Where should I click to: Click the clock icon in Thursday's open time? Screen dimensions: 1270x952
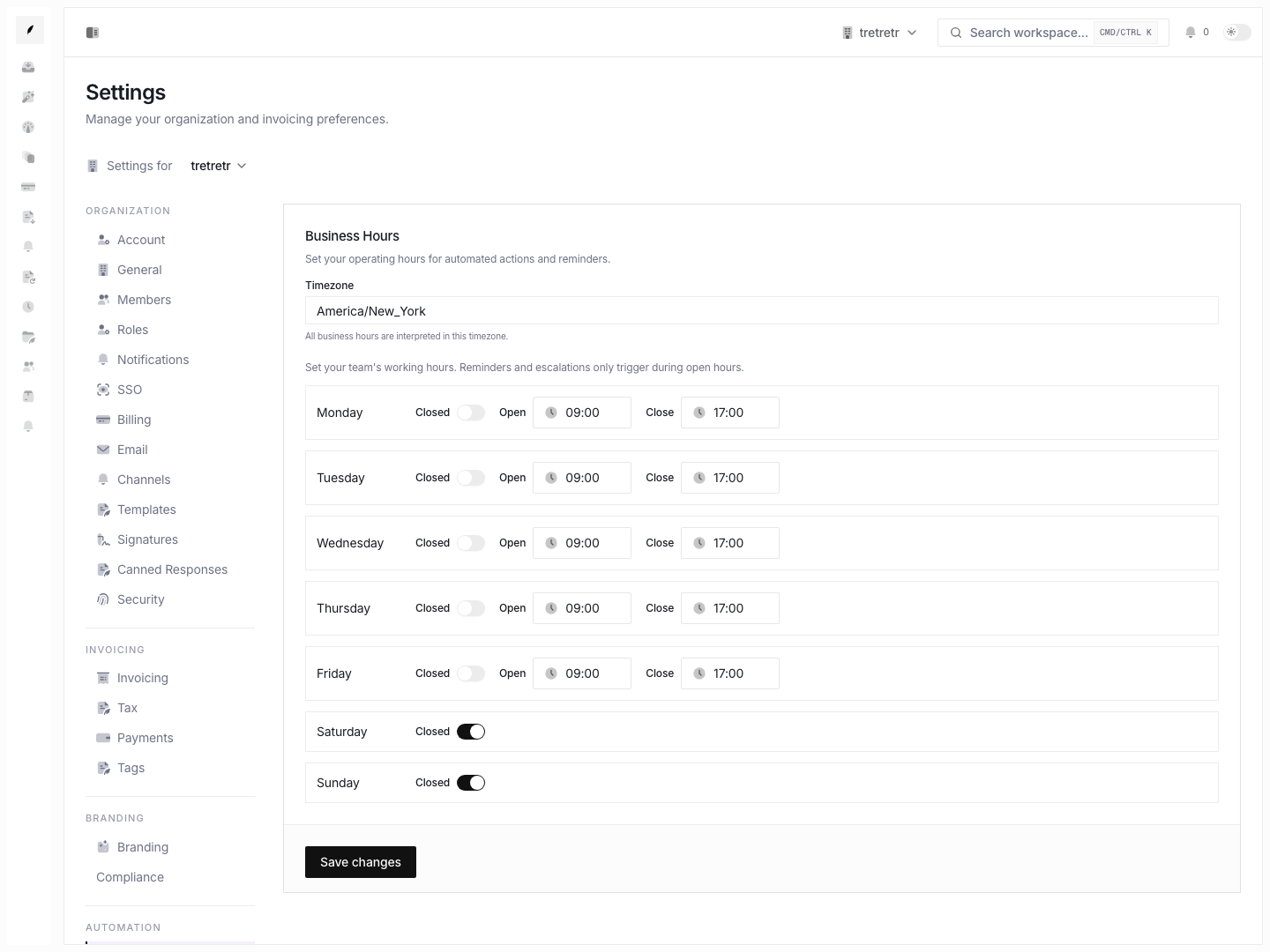pyautogui.click(x=551, y=608)
